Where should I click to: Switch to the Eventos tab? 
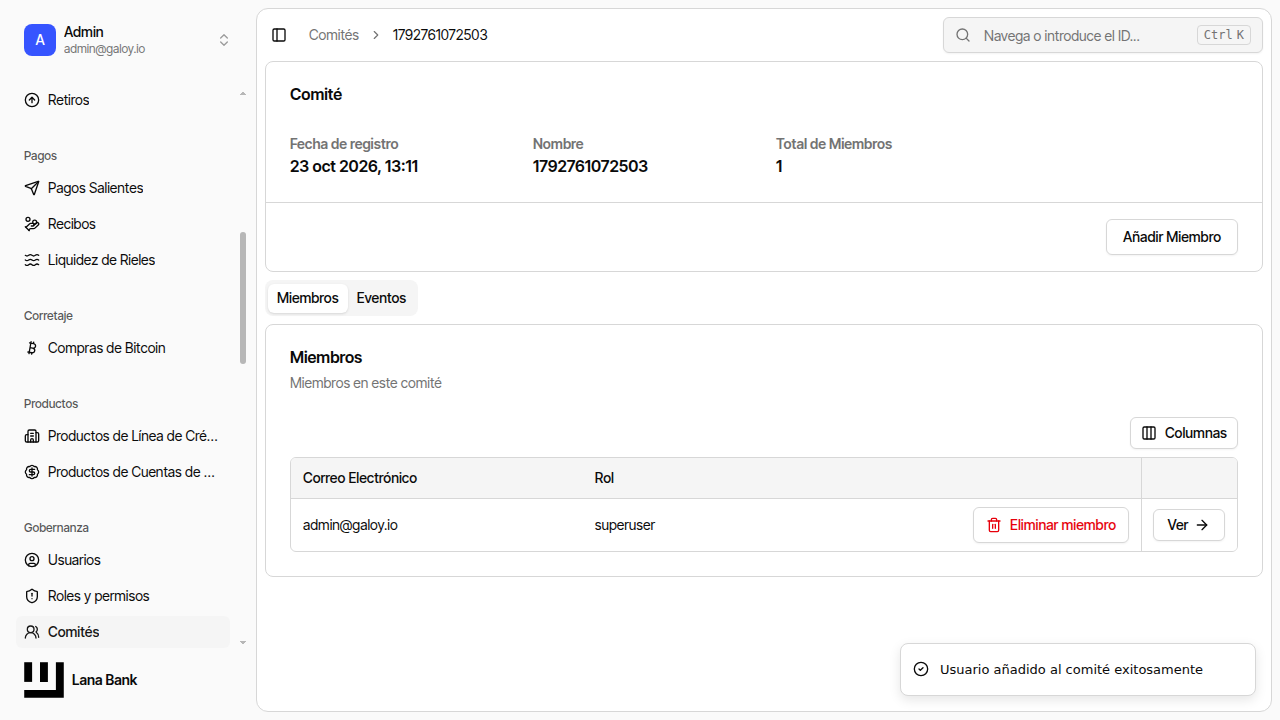pyautogui.click(x=381, y=298)
